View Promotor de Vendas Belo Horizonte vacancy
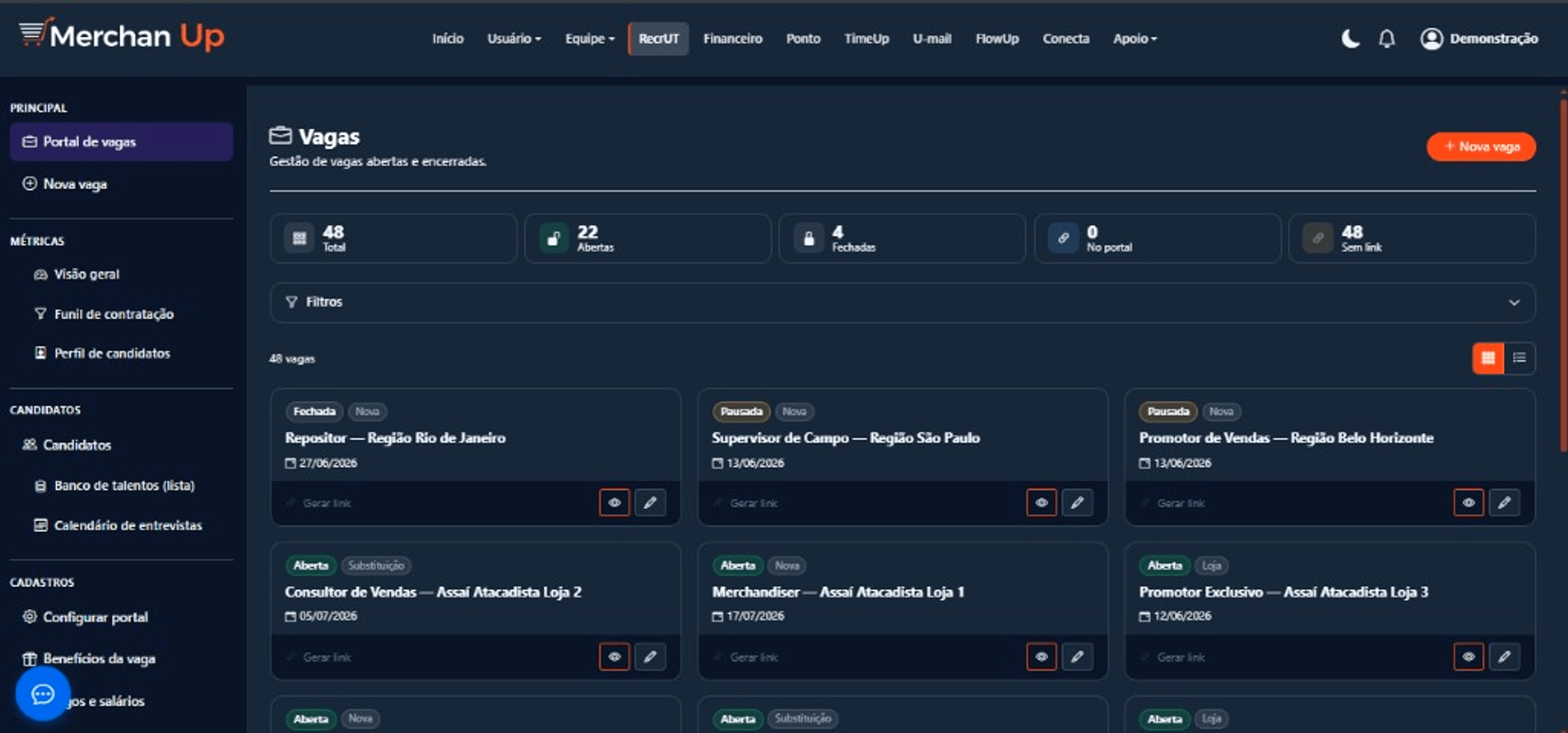 (x=1469, y=502)
